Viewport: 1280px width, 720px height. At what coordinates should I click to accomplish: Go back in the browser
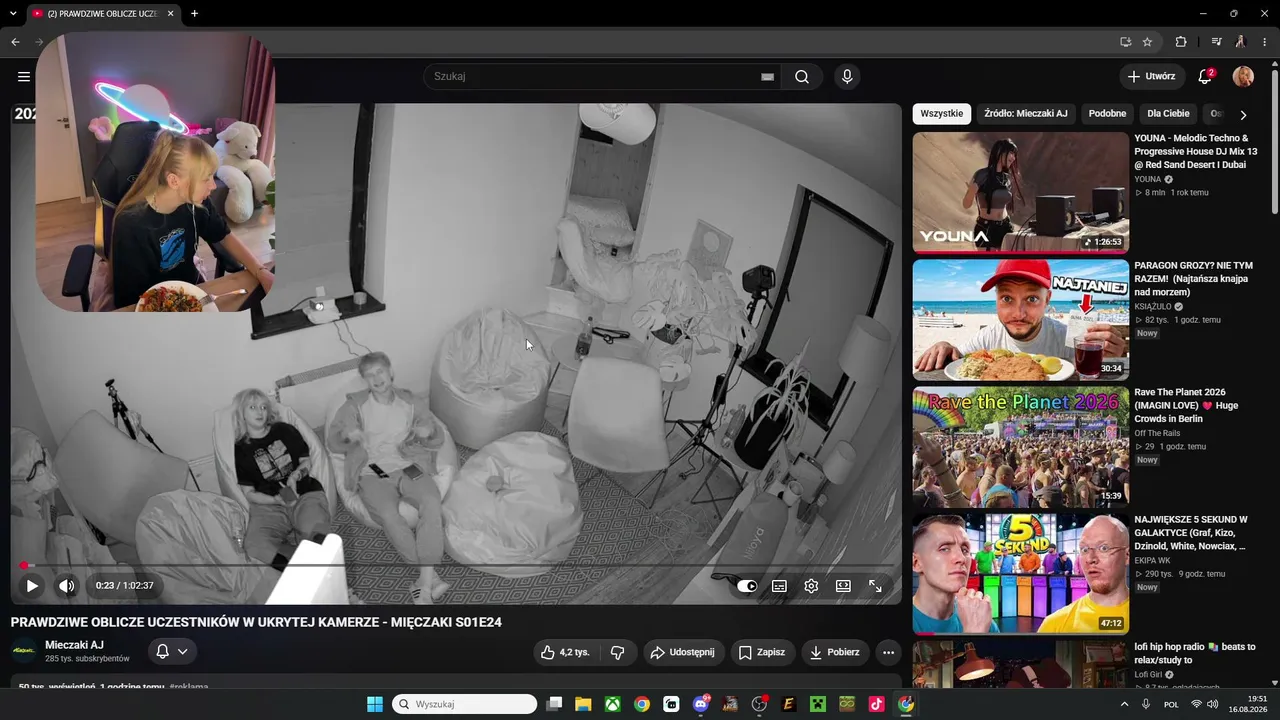15,42
